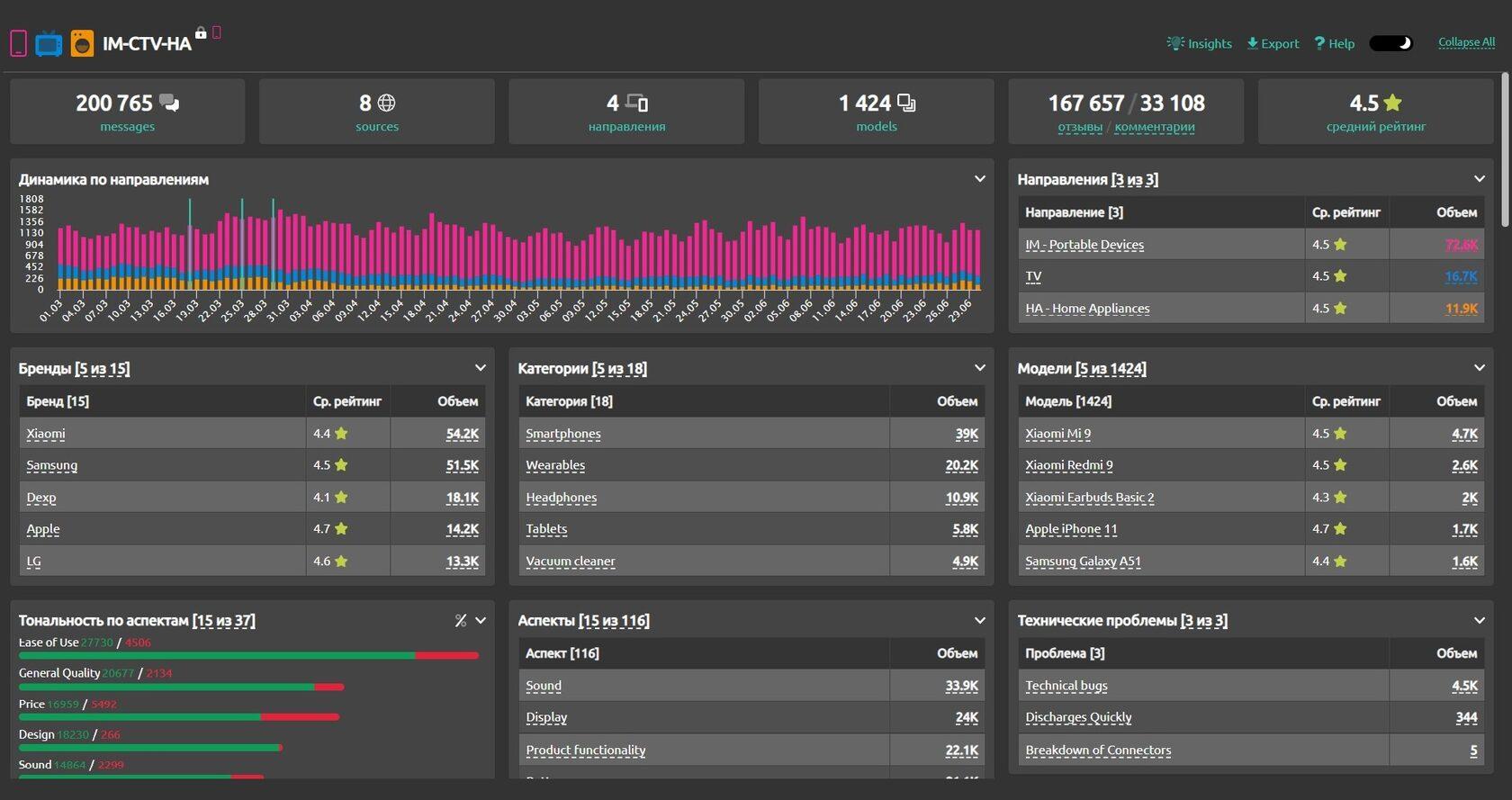The width and height of the screenshot is (1512, 800).
Task: Click the small lock icon beside IM-CTV-HA
Action: (201, 33)
